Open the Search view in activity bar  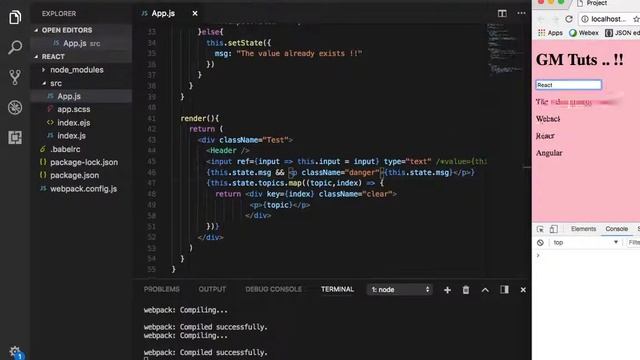coord(15,47)
